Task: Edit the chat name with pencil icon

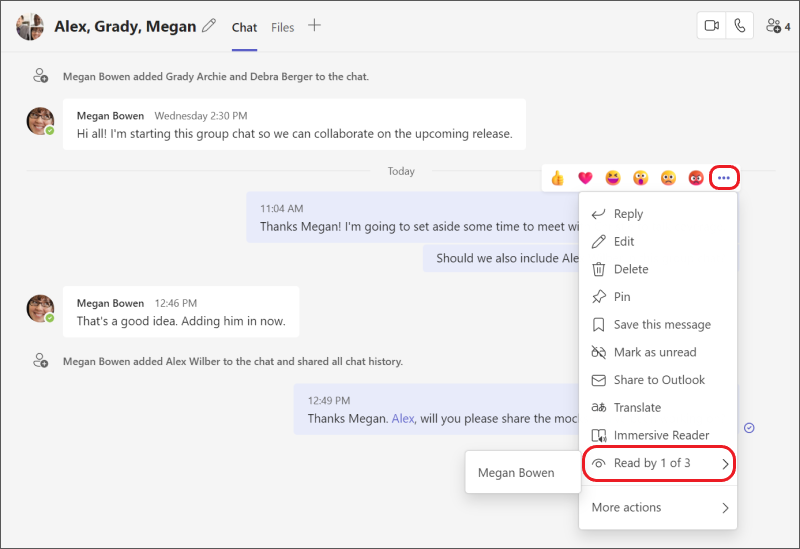Action: [x=209, y=26]
